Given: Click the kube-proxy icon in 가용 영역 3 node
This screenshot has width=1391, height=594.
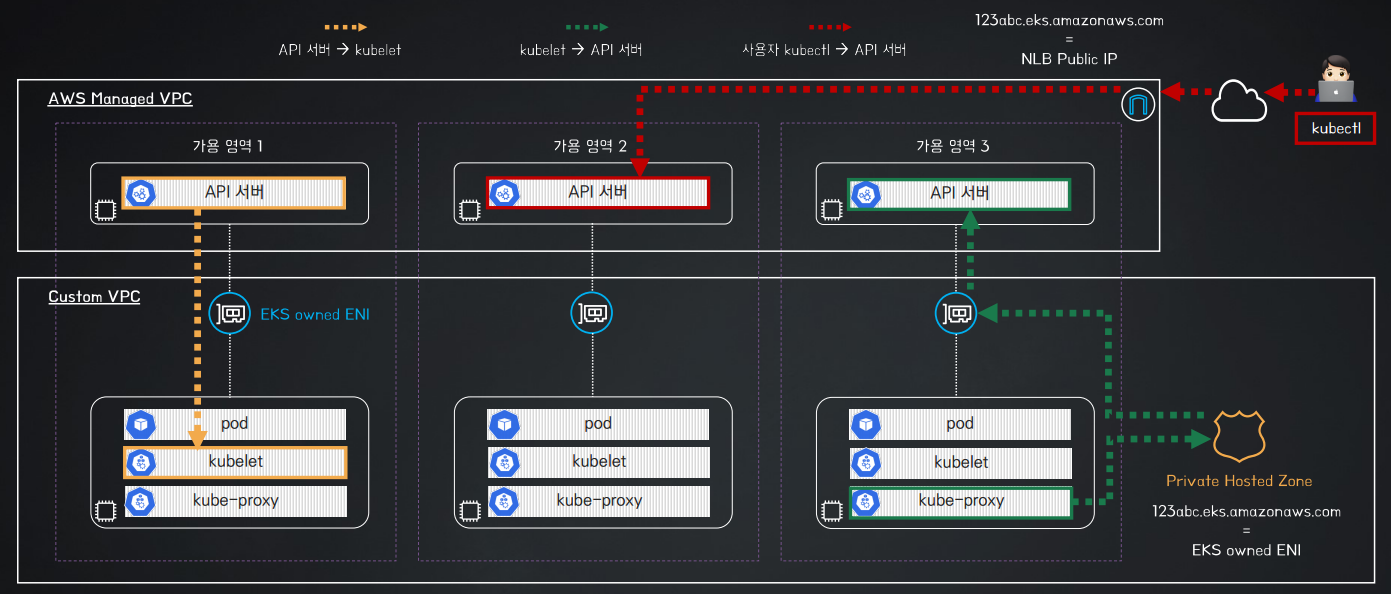Looking at the screenshot, I should pyautogui.click(x=865, y=501).
